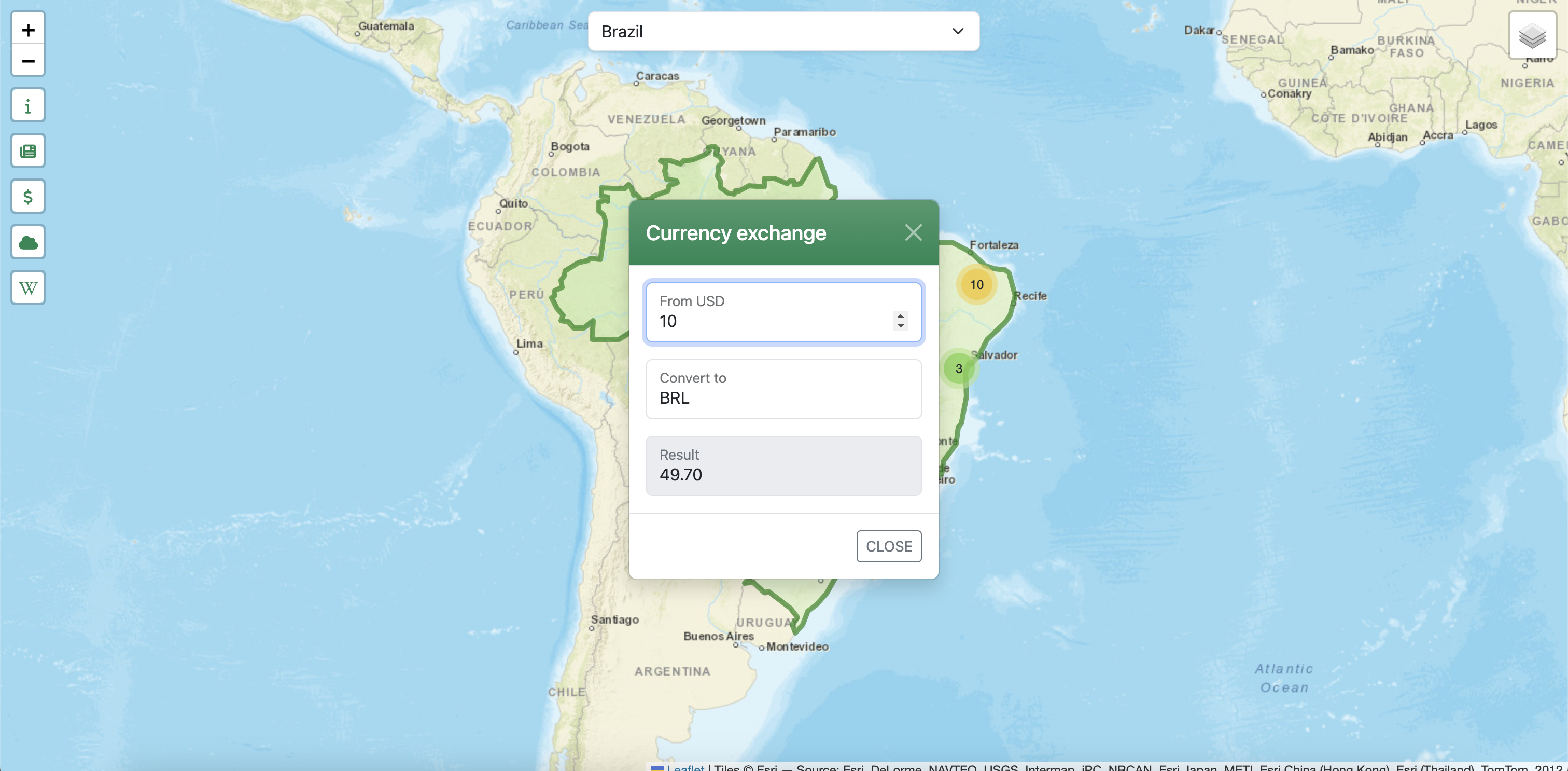Click the yellow cluster marker labeled 10
The image size is (1568, 771).
click(x=976, y=284)
